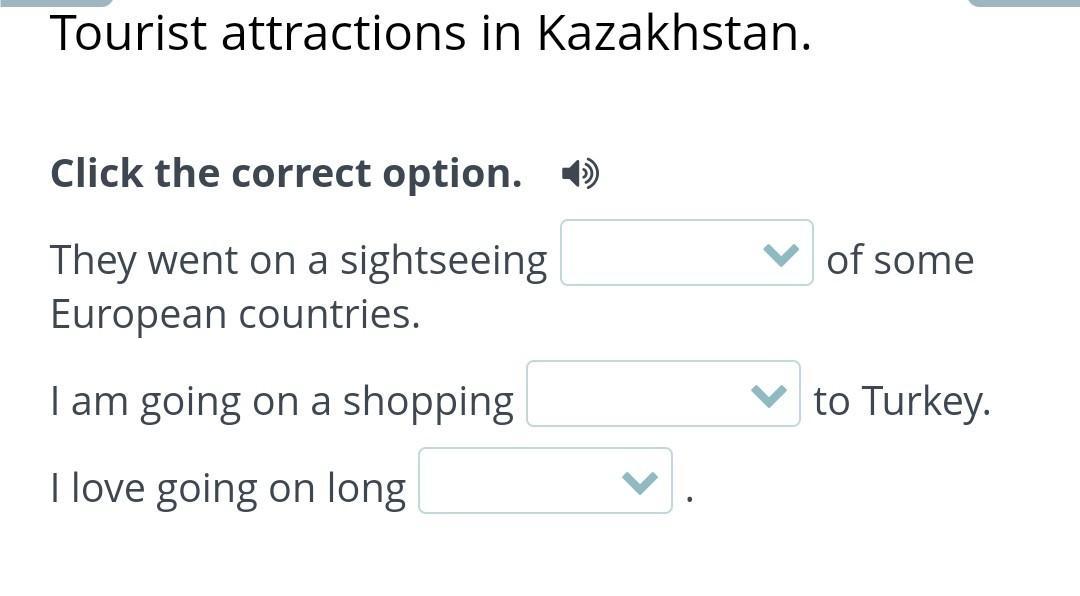The width and height of the screenshot is (1080, 596).
Task: Click the chevron arrow in the third dropdown
Action: [639, 482]
